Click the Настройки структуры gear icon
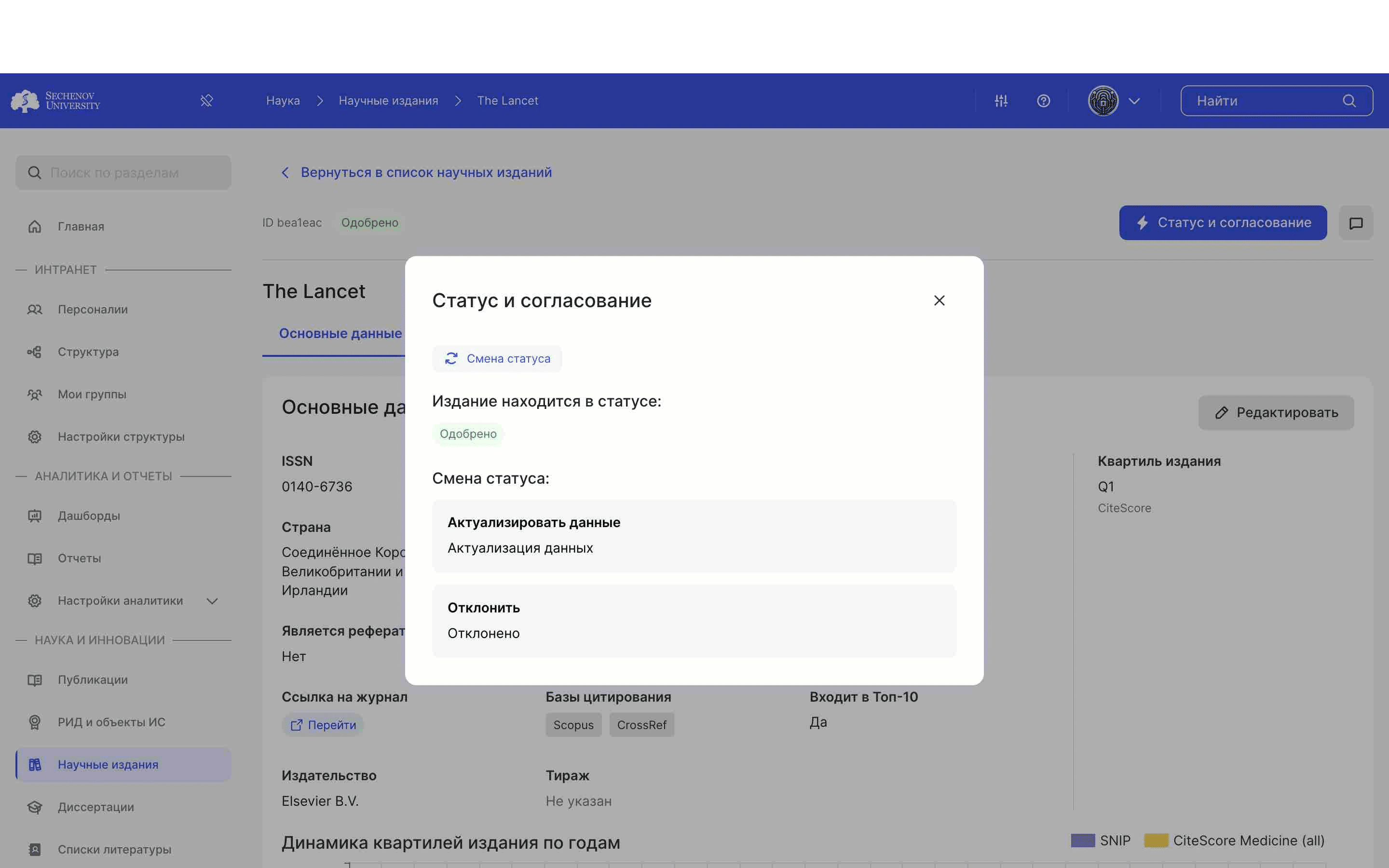Screen dimensions: 1389x868 [34, 437]
